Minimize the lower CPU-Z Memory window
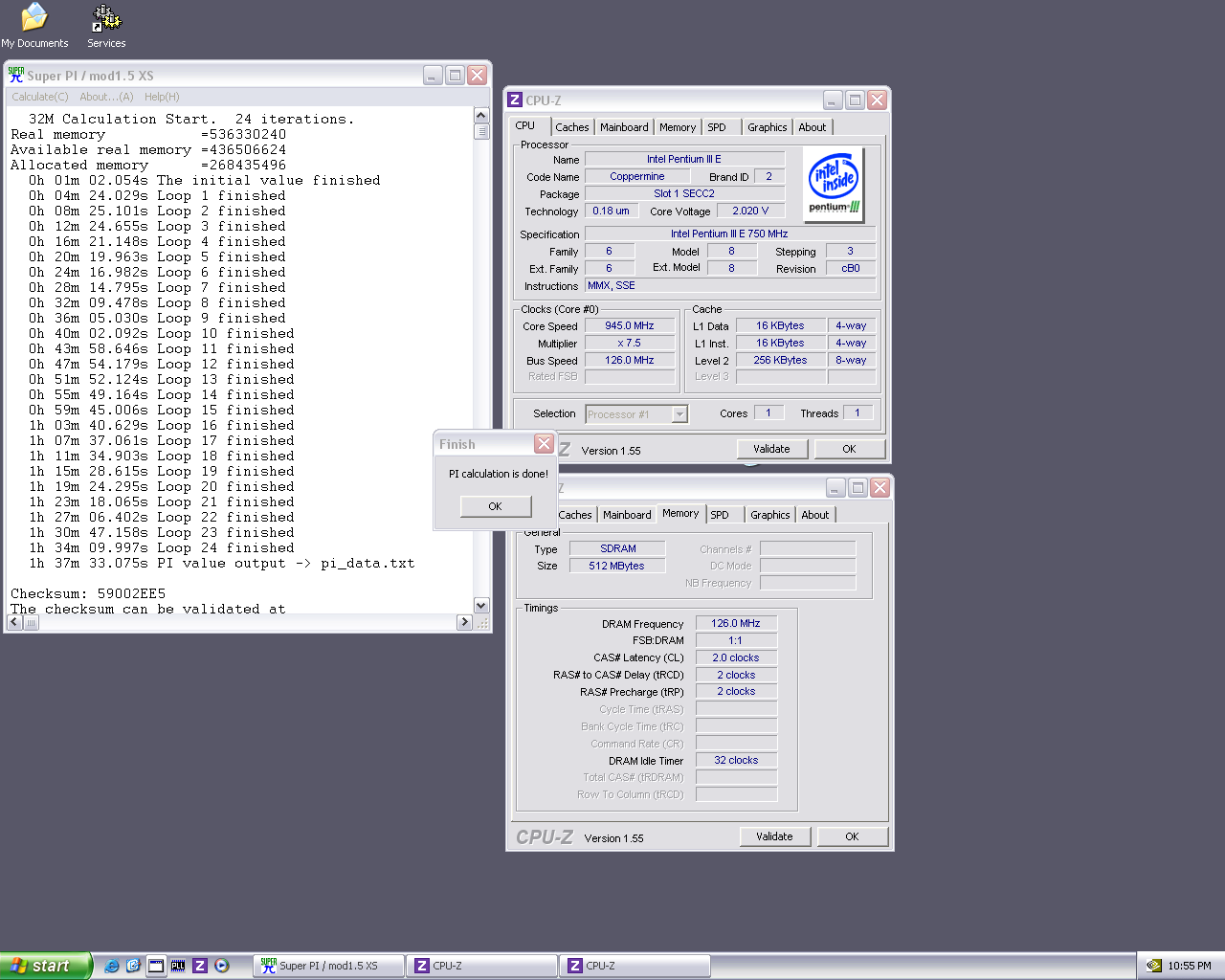 (x=836, y=487)
